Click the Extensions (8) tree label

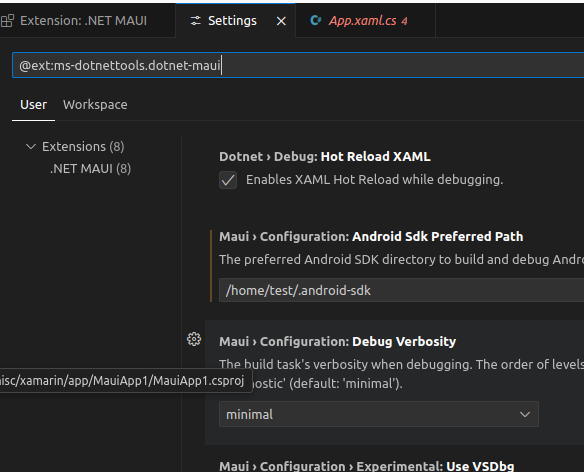83,146
